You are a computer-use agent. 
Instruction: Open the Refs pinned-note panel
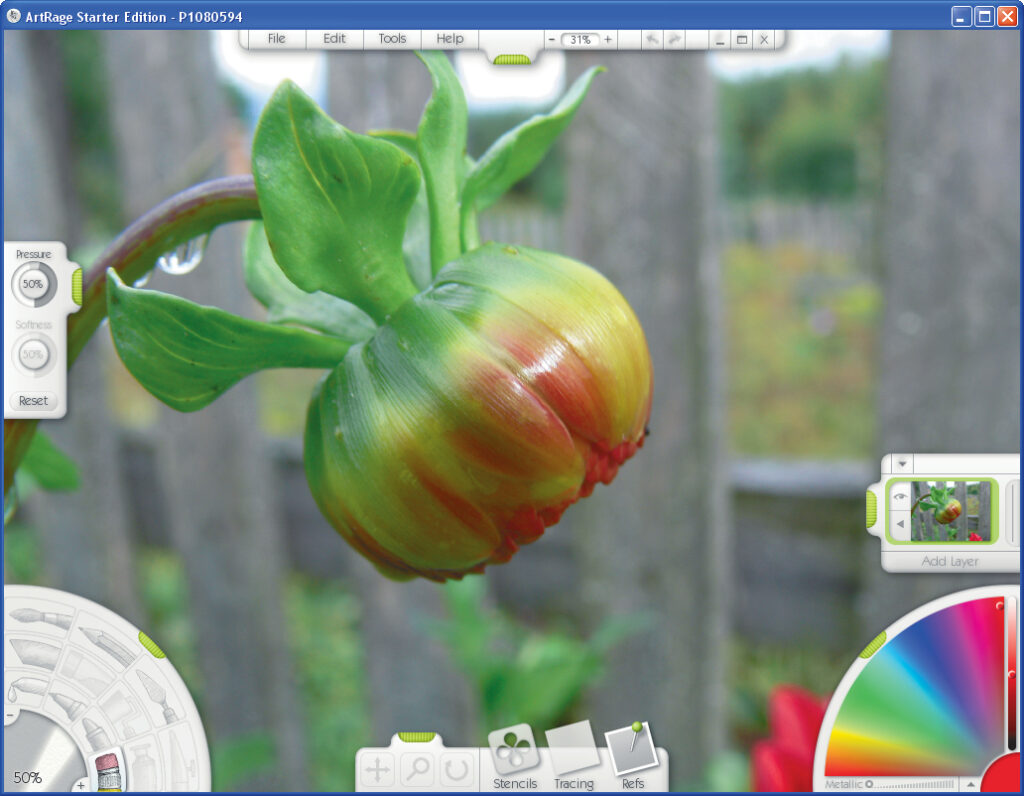(632, 750)
